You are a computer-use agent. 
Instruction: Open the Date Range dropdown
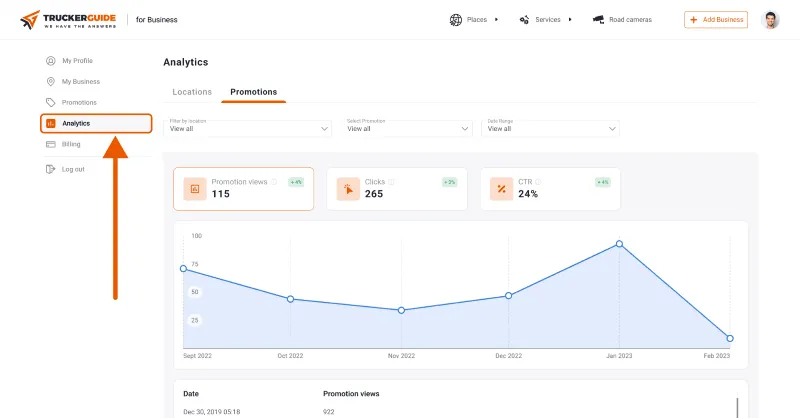550,128
